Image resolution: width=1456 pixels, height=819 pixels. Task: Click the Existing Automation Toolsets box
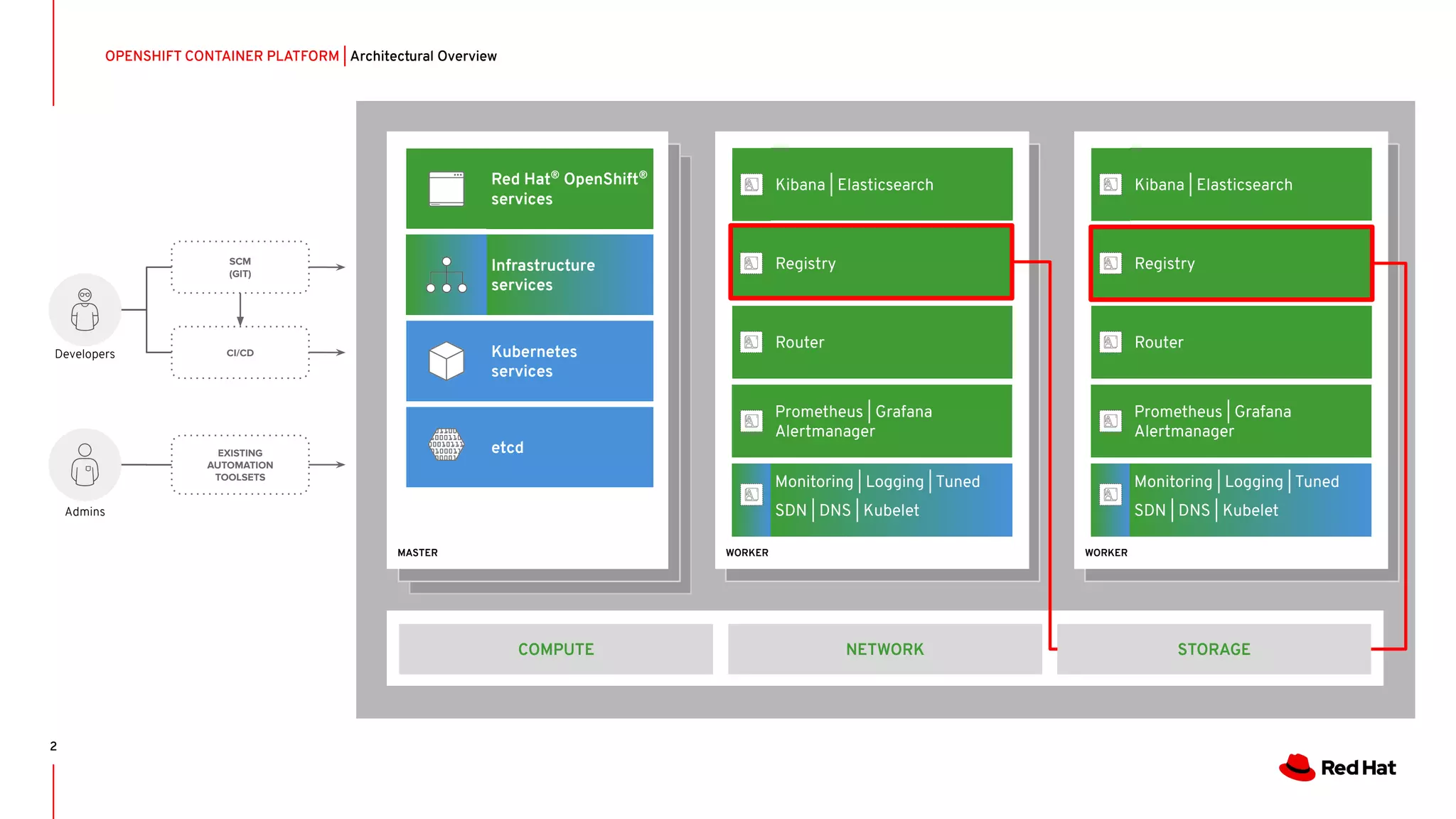tap(240, 465)
